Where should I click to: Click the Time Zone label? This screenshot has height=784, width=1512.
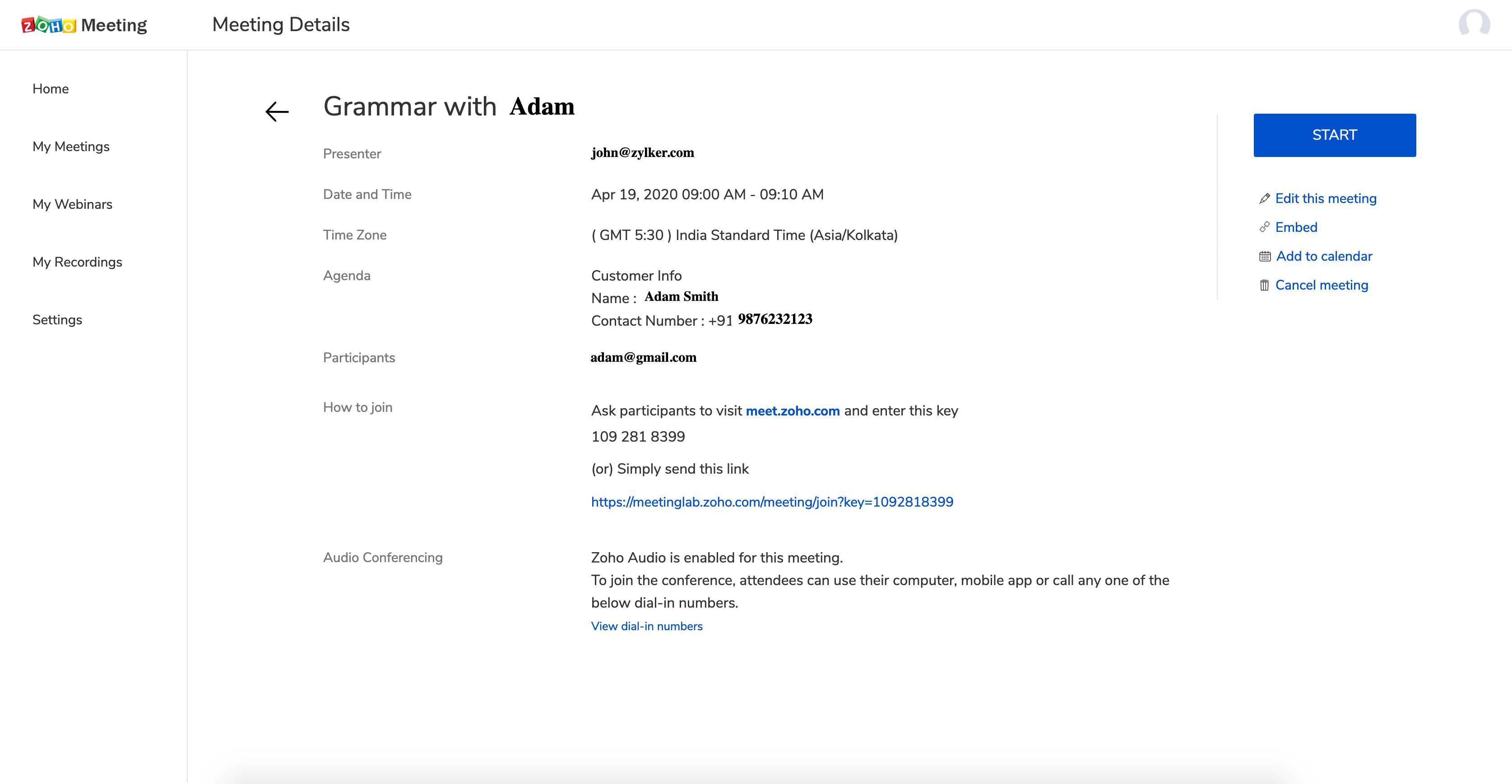pos(354,235)
